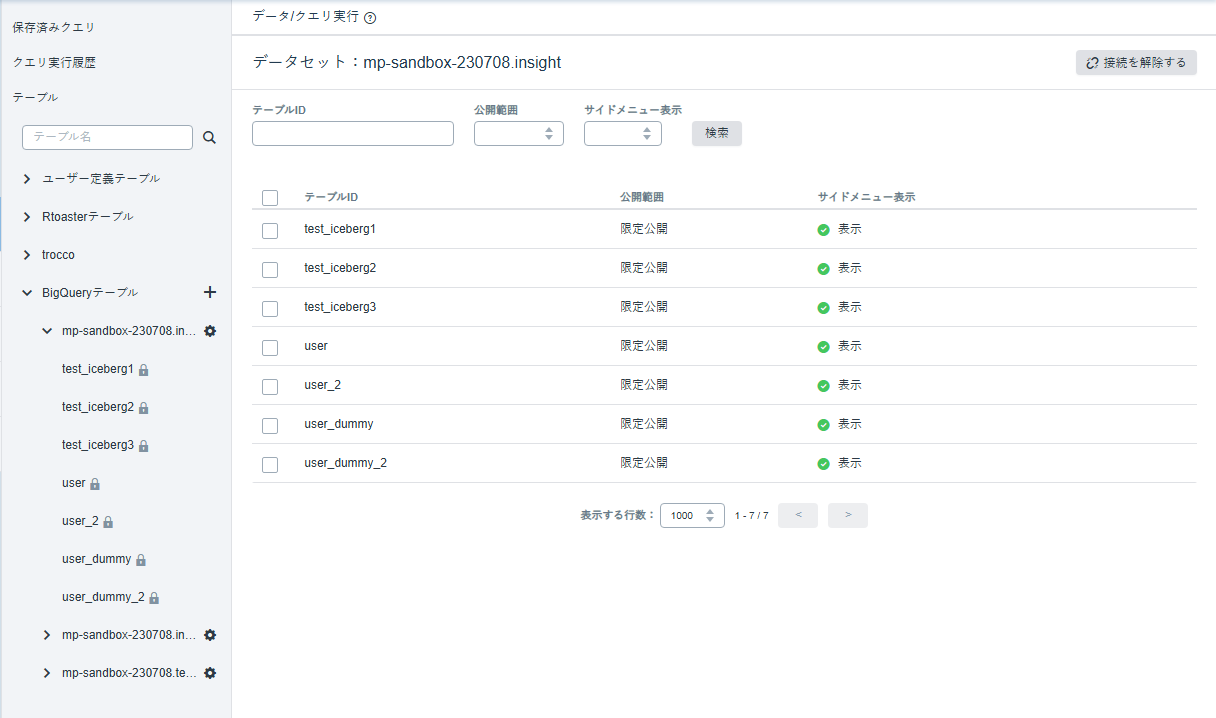This screenshot has height=718, width=1216.
Task: Check the user_dummy row checkbox
Action: 270,426
